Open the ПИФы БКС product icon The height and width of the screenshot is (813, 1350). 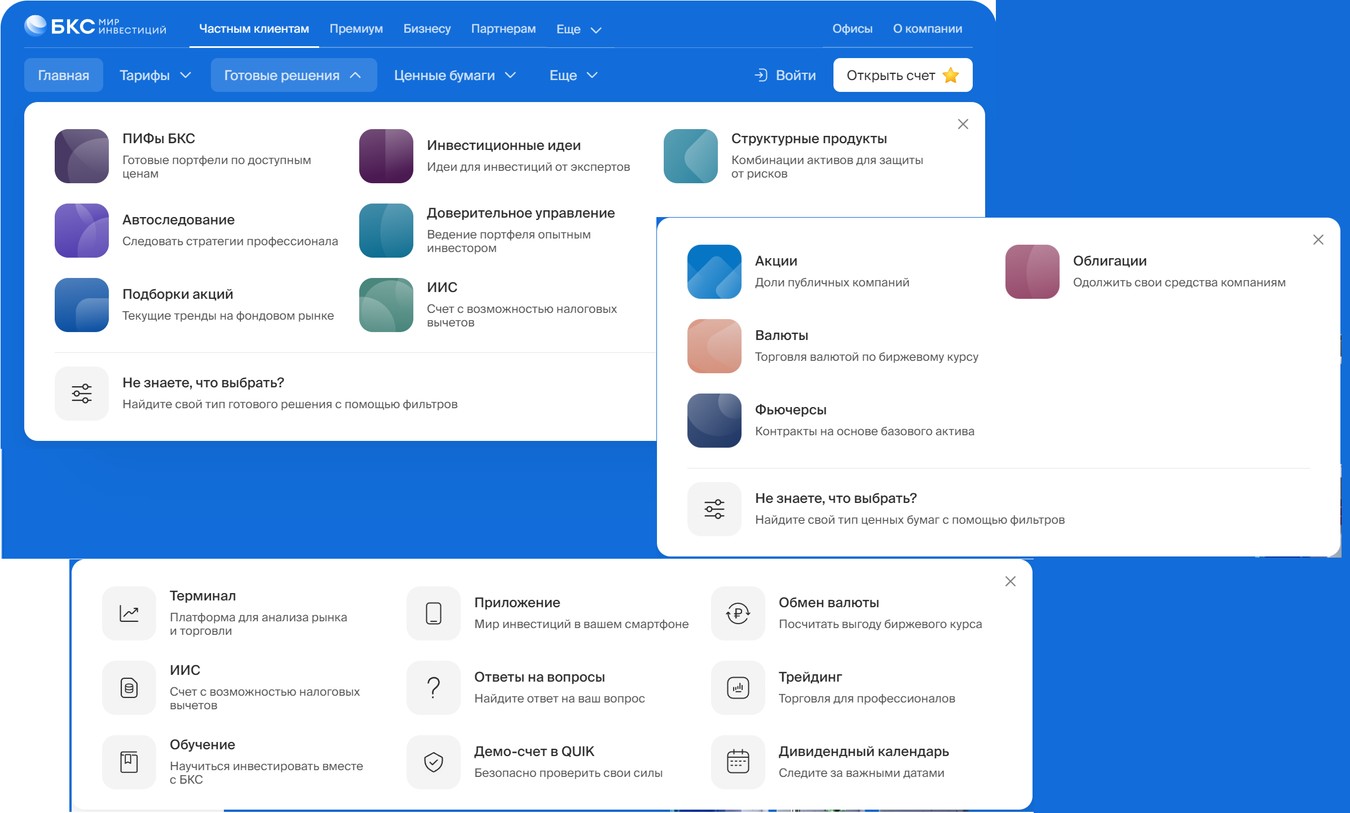coord(82,156)
